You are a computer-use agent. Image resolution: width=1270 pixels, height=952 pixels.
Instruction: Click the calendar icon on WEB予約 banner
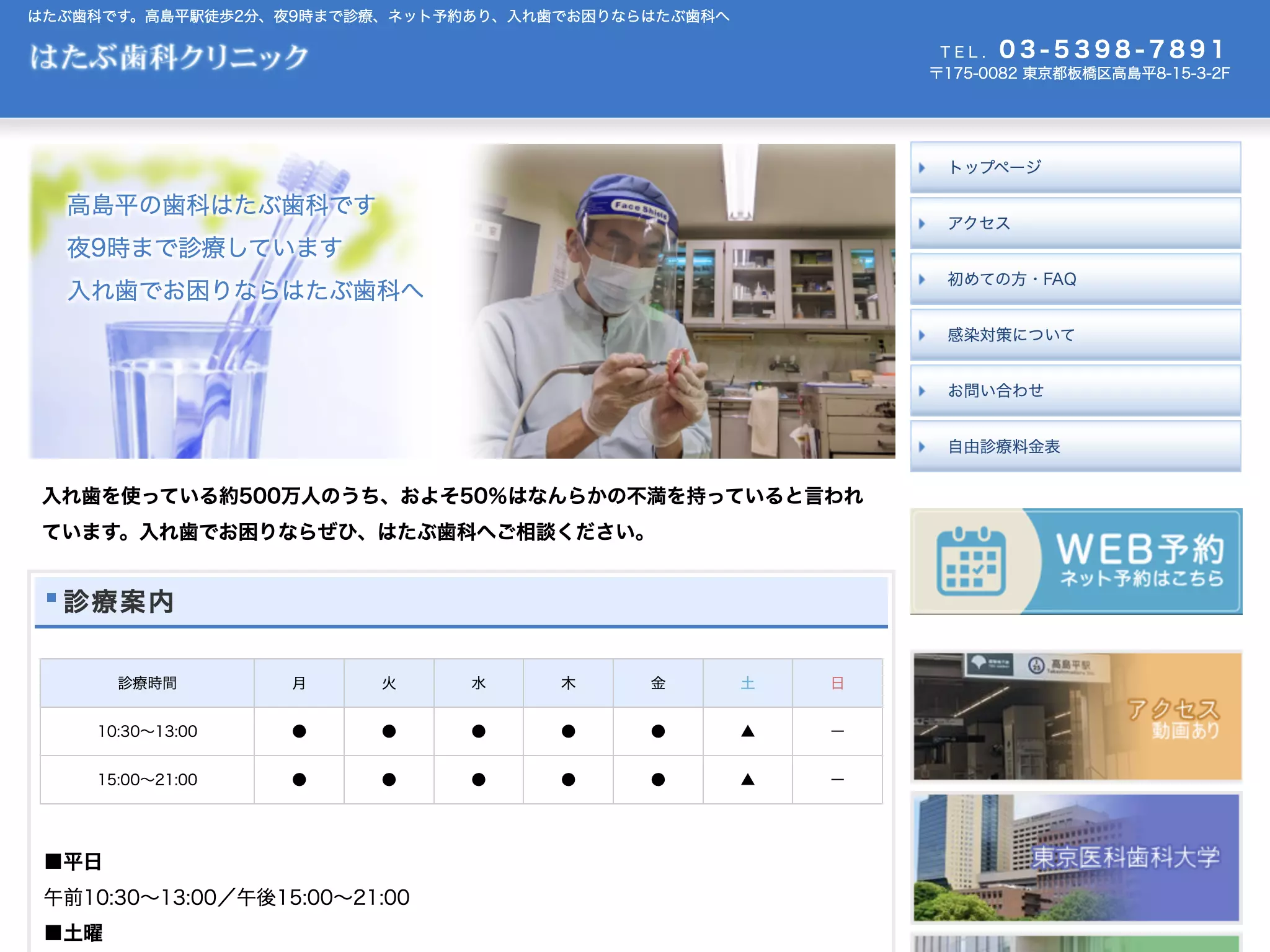970,562
